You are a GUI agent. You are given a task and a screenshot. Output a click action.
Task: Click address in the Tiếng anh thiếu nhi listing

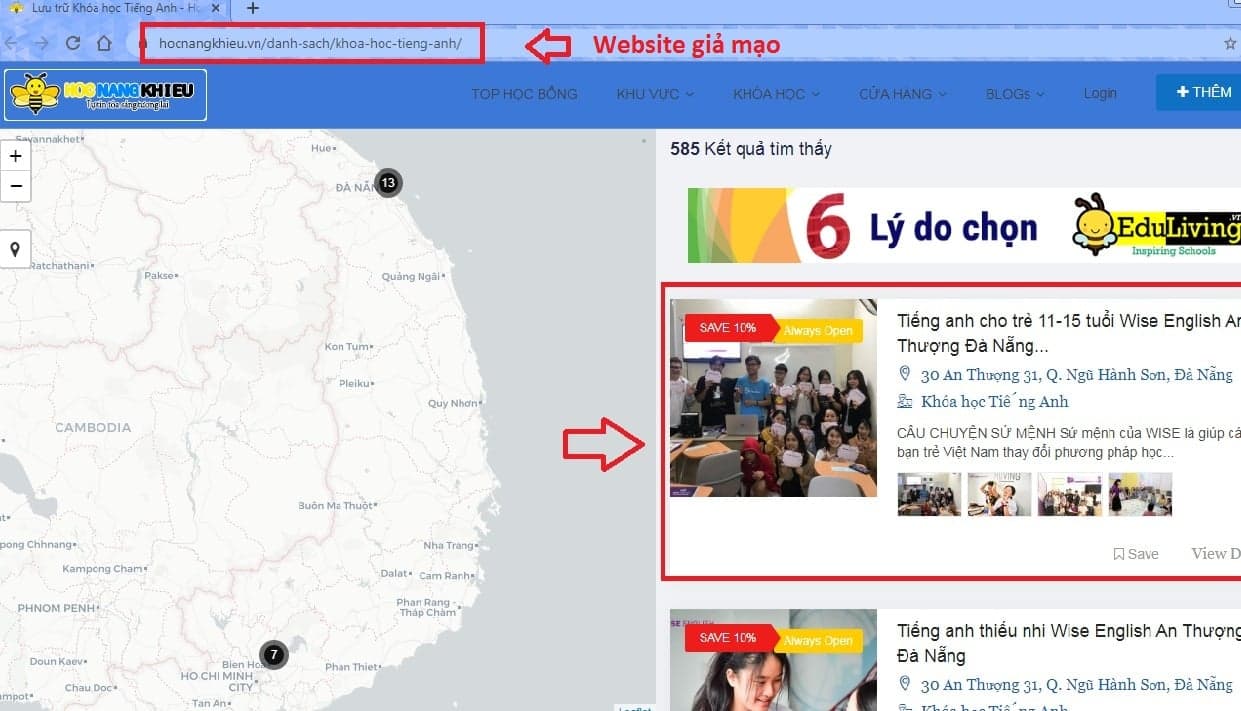point(1076,685)
